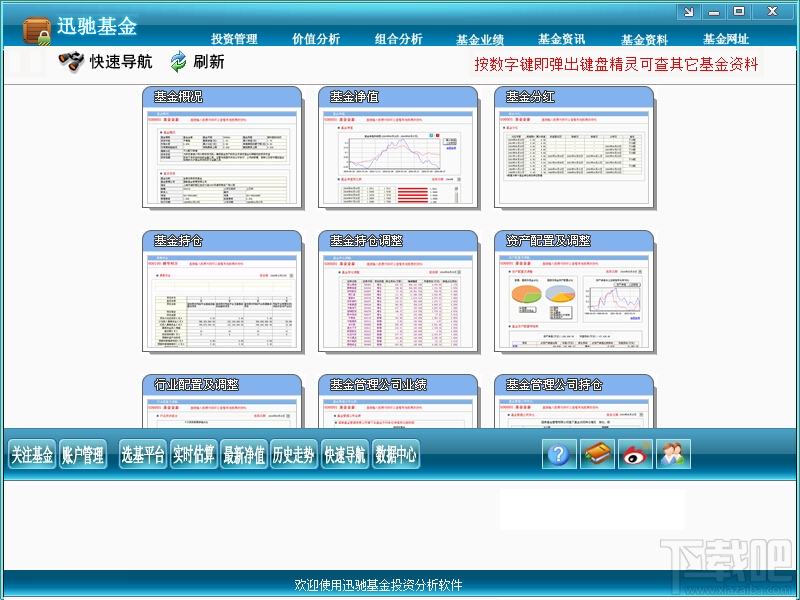This screenshot has height=600, width=800.
Task: Open the 基金管理公司持仓 thumbnail card
Action: click(x=574, y=401)
